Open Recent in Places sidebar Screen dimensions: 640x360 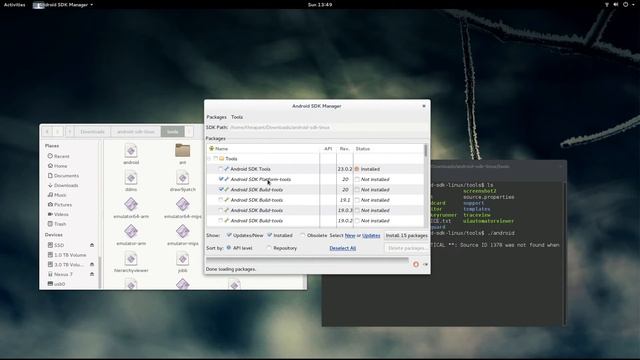(x=58, y=156)
